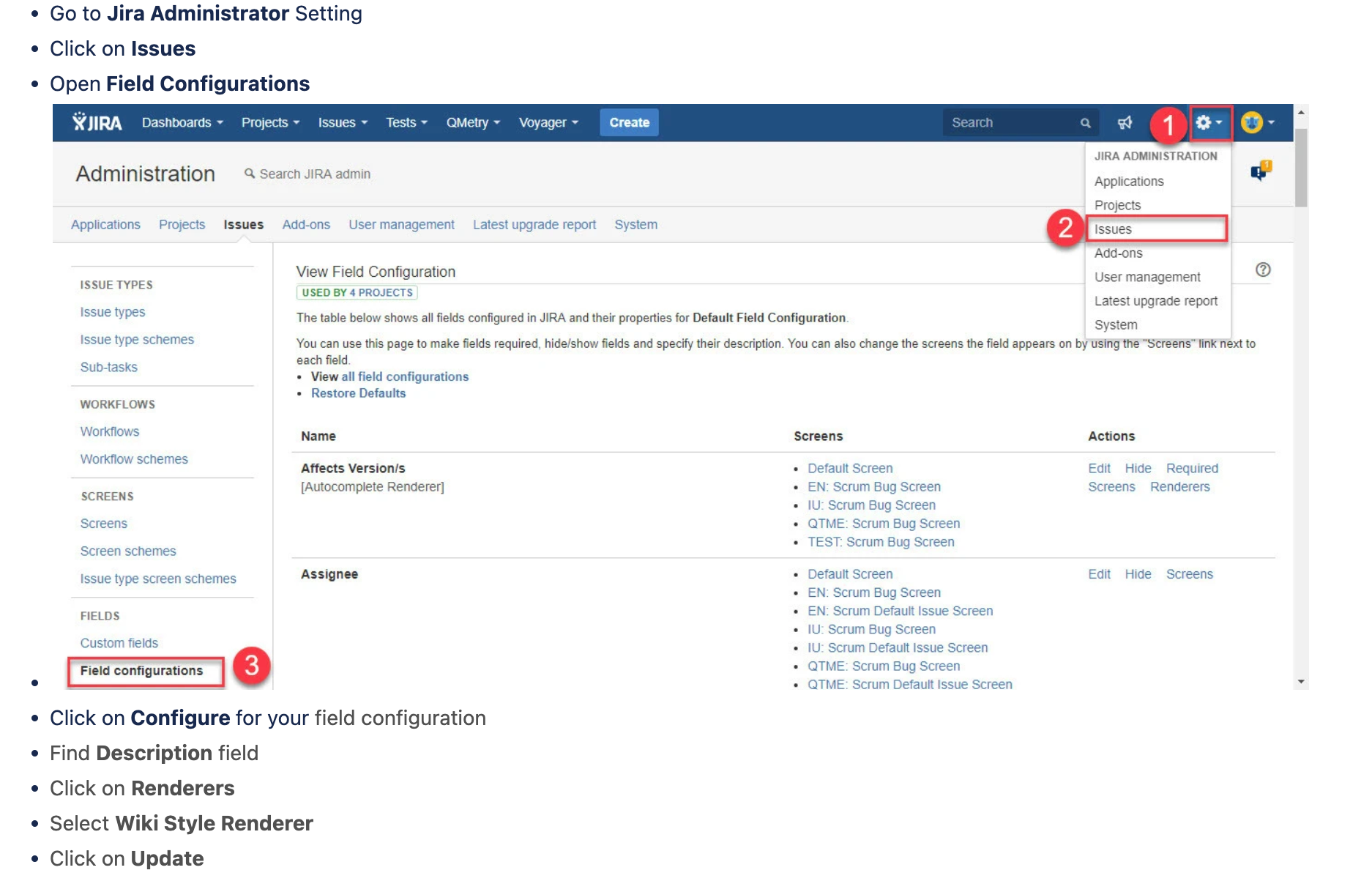Click the Create button
Viewport: 1372px width, 892px height.
(x=628, y=122)
